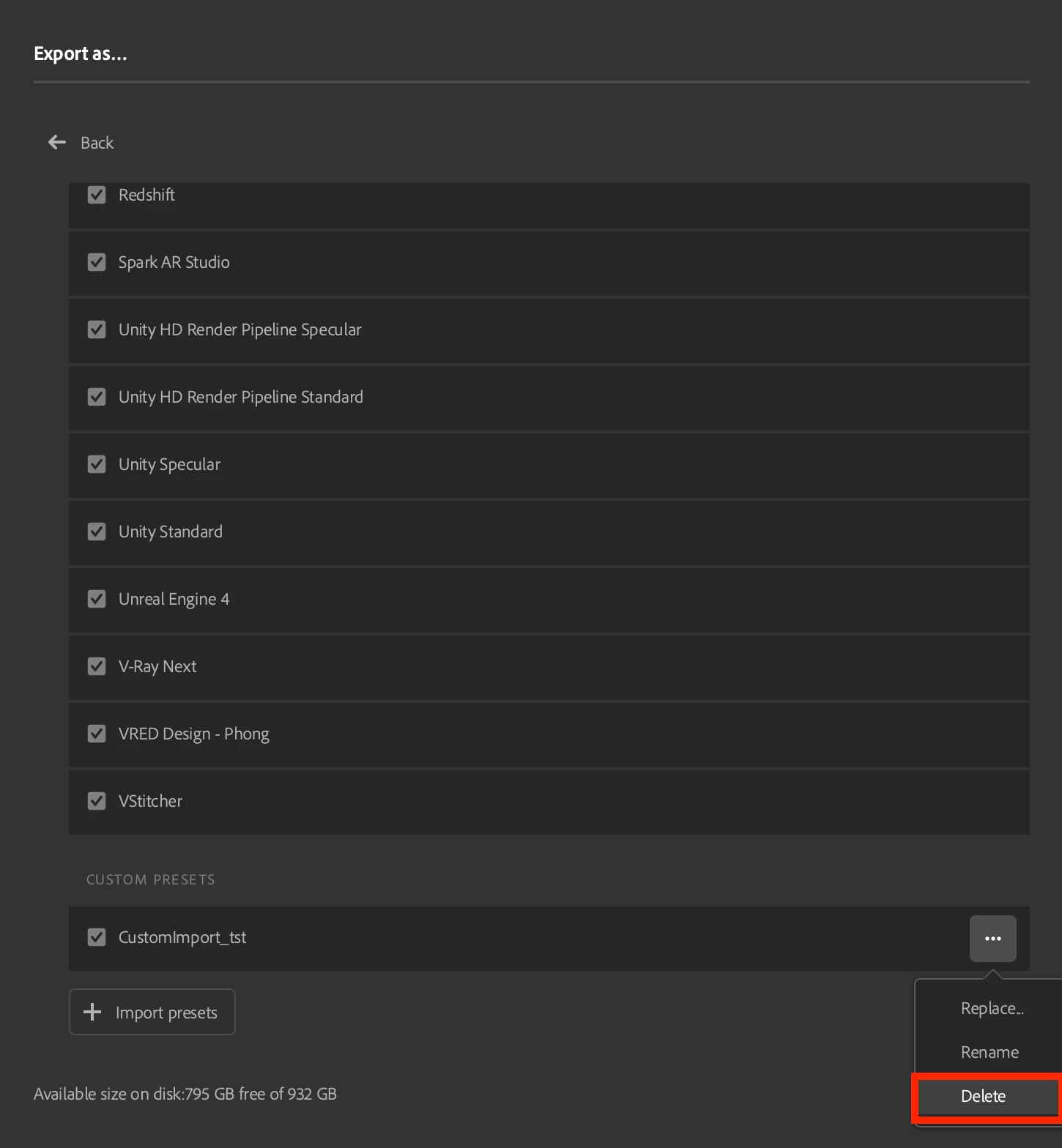
Task: Select the VRED Design - Phong label
Action: click(193, 734)
